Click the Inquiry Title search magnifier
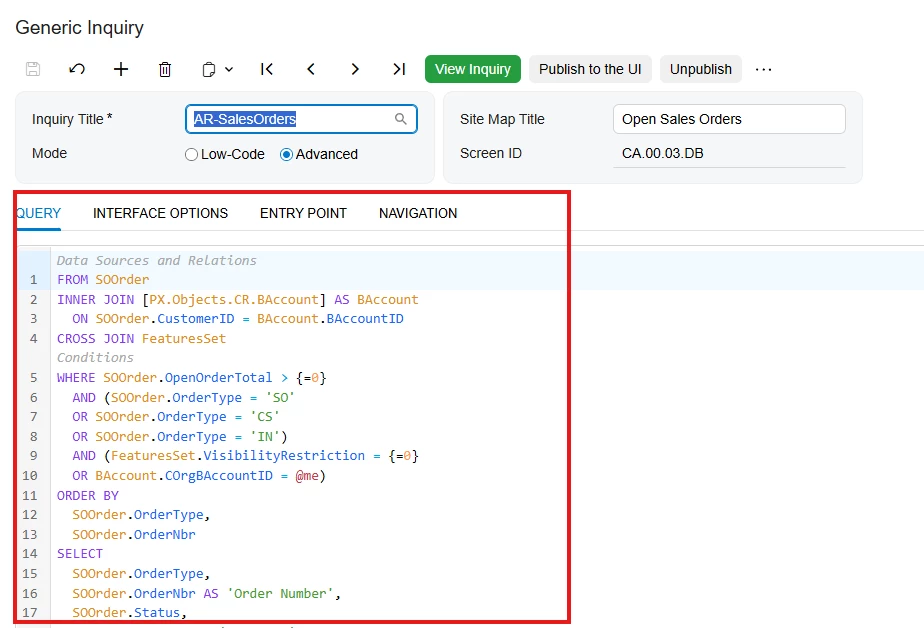 point(401,119)
